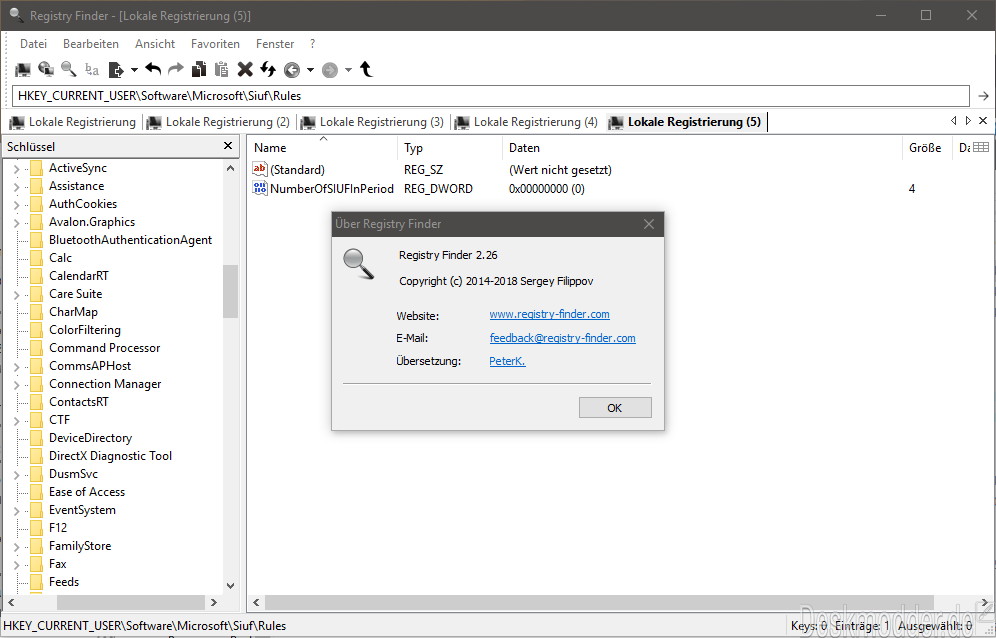Image resolution: width=996 pixels, height=638 pixels.
Task: Click the copy icon in toolbar
Action: click(x=199, y=69)
